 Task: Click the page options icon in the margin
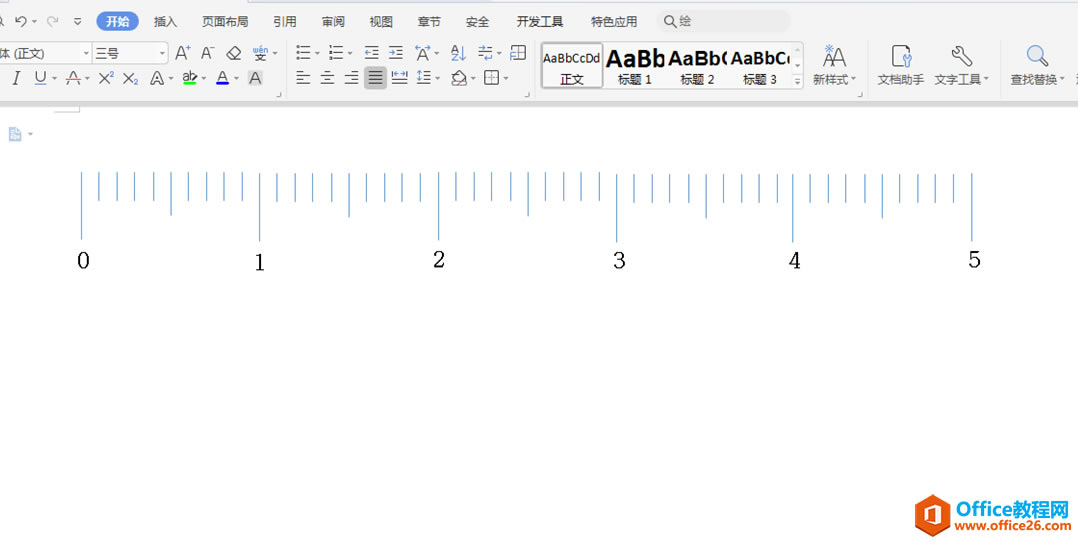click(15, 134)
